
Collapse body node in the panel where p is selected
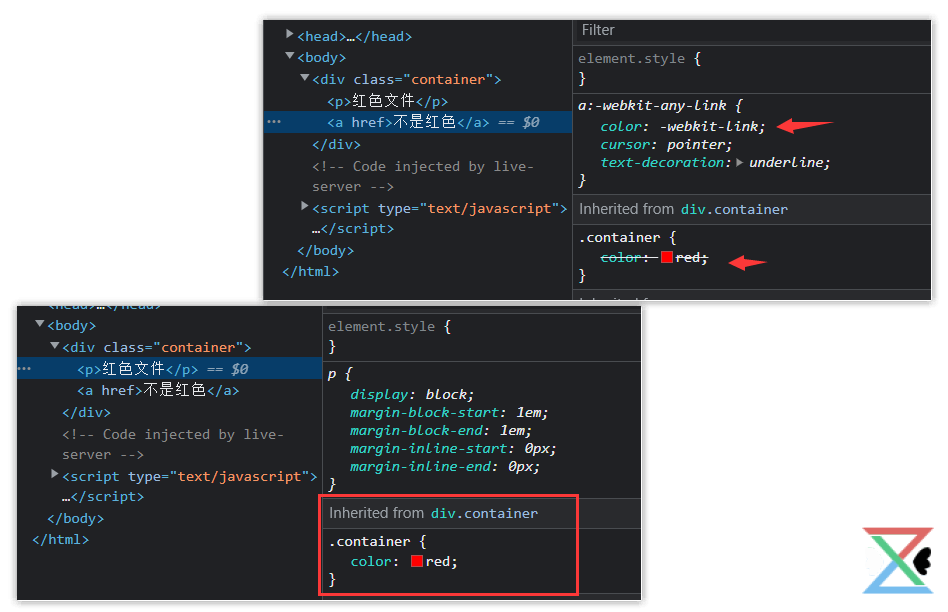40,324
